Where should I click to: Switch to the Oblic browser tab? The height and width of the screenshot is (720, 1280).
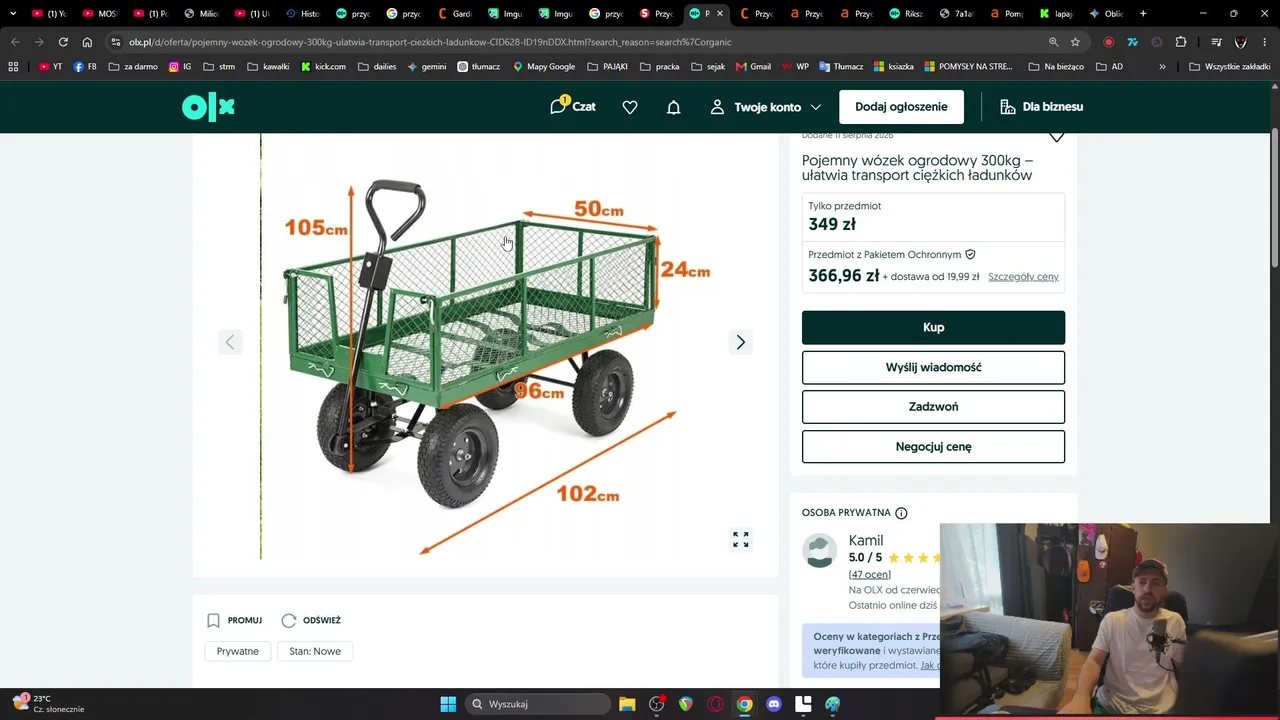tap(1107, 14)
